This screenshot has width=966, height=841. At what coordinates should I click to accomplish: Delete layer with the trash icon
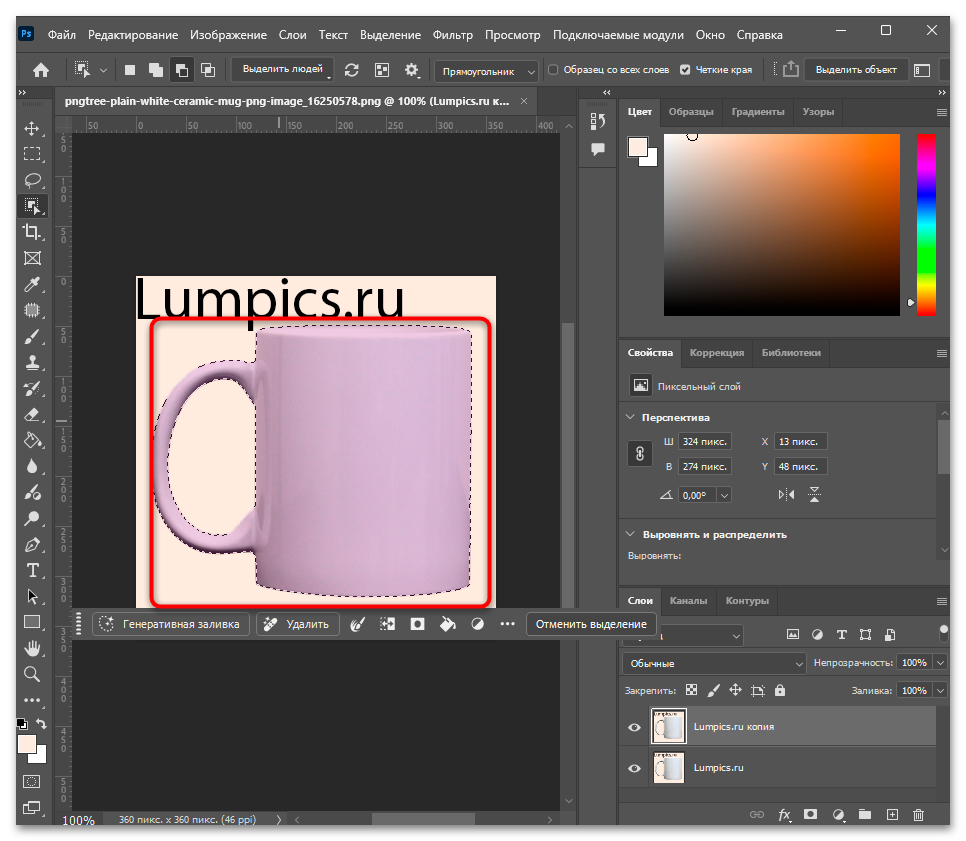coord(918,815)
